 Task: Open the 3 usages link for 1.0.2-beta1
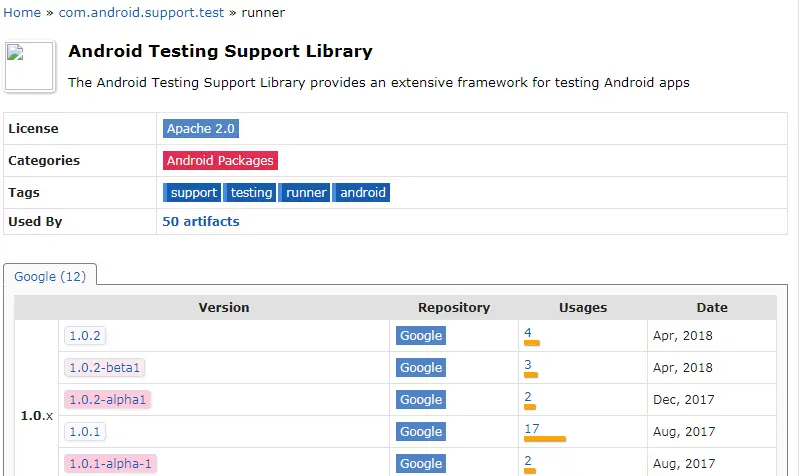[528, 365]
